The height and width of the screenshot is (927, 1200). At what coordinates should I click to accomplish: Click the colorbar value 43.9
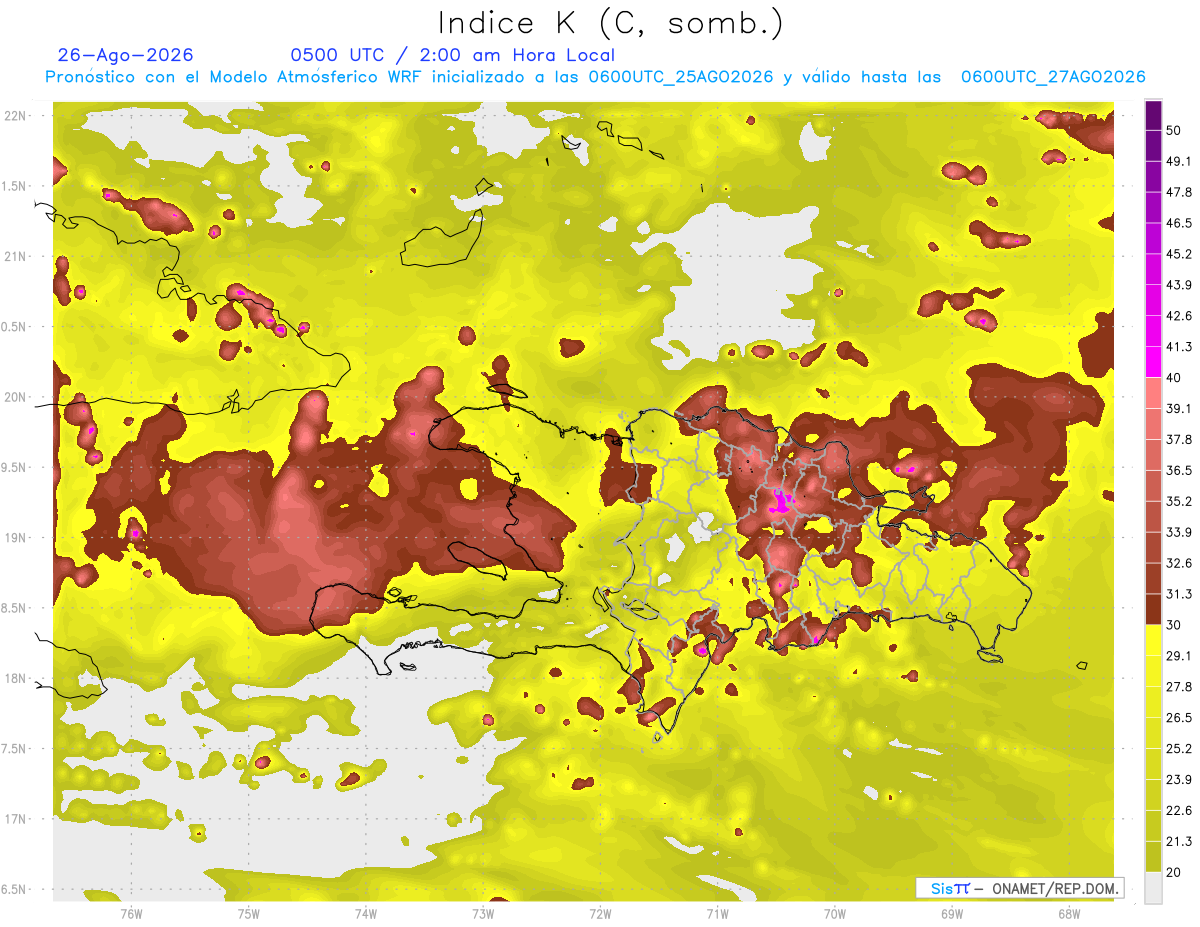click(x=1179, y=285)
